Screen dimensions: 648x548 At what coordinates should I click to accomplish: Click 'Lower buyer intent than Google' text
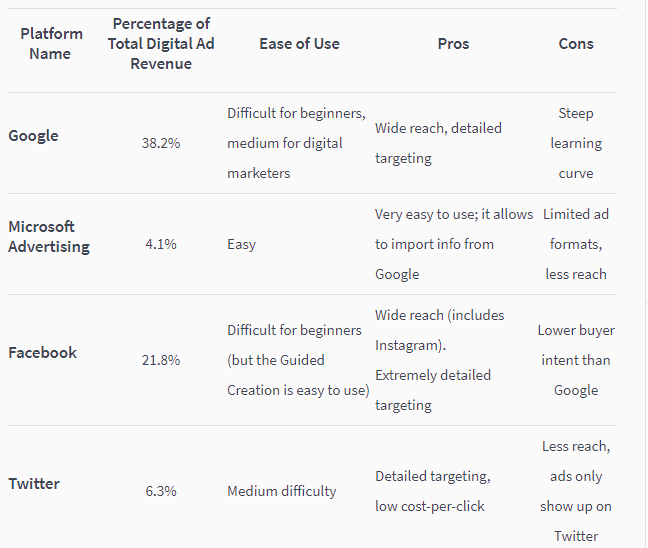pyautogui.click(x=576, y=360)
